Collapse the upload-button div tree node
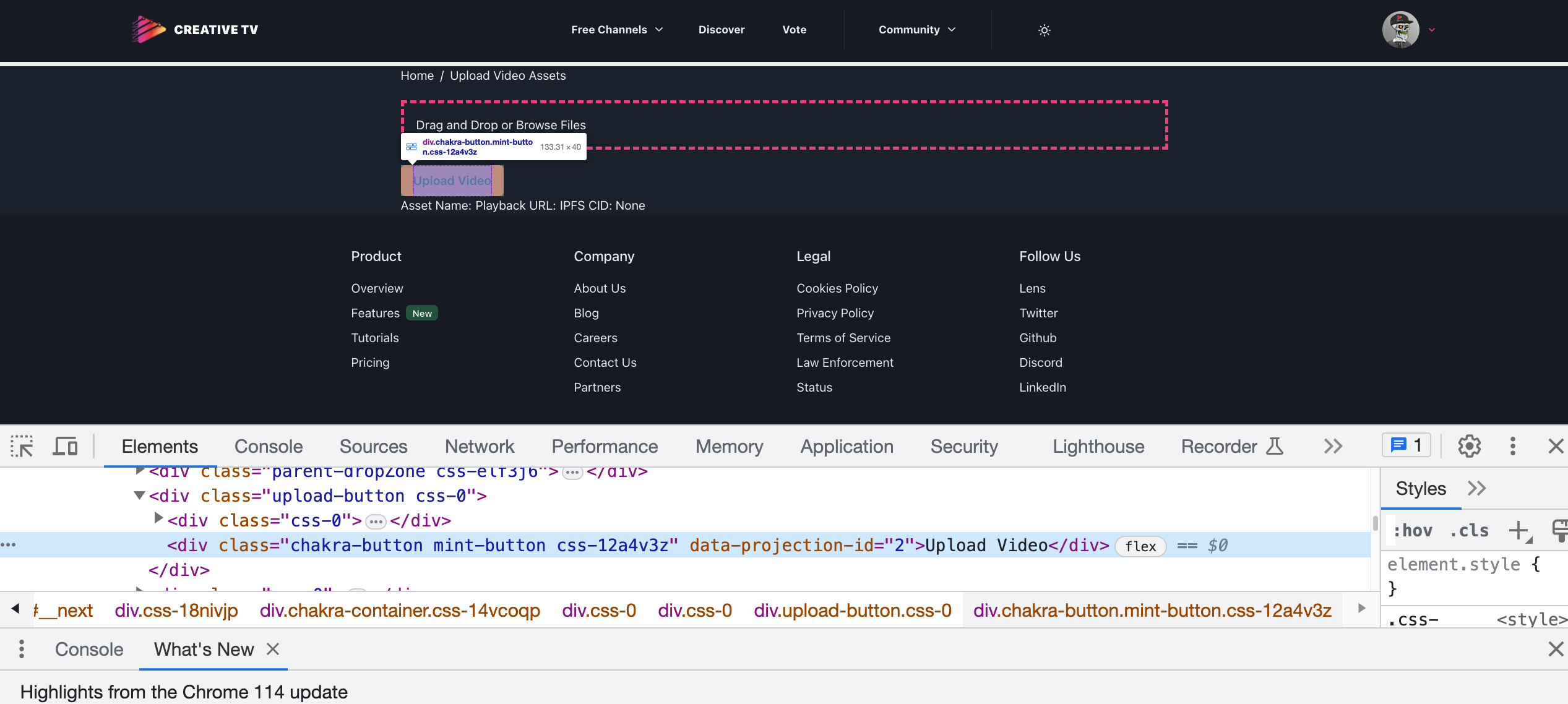The height and width of the screenshot is (704, 1568). [139, 496]
